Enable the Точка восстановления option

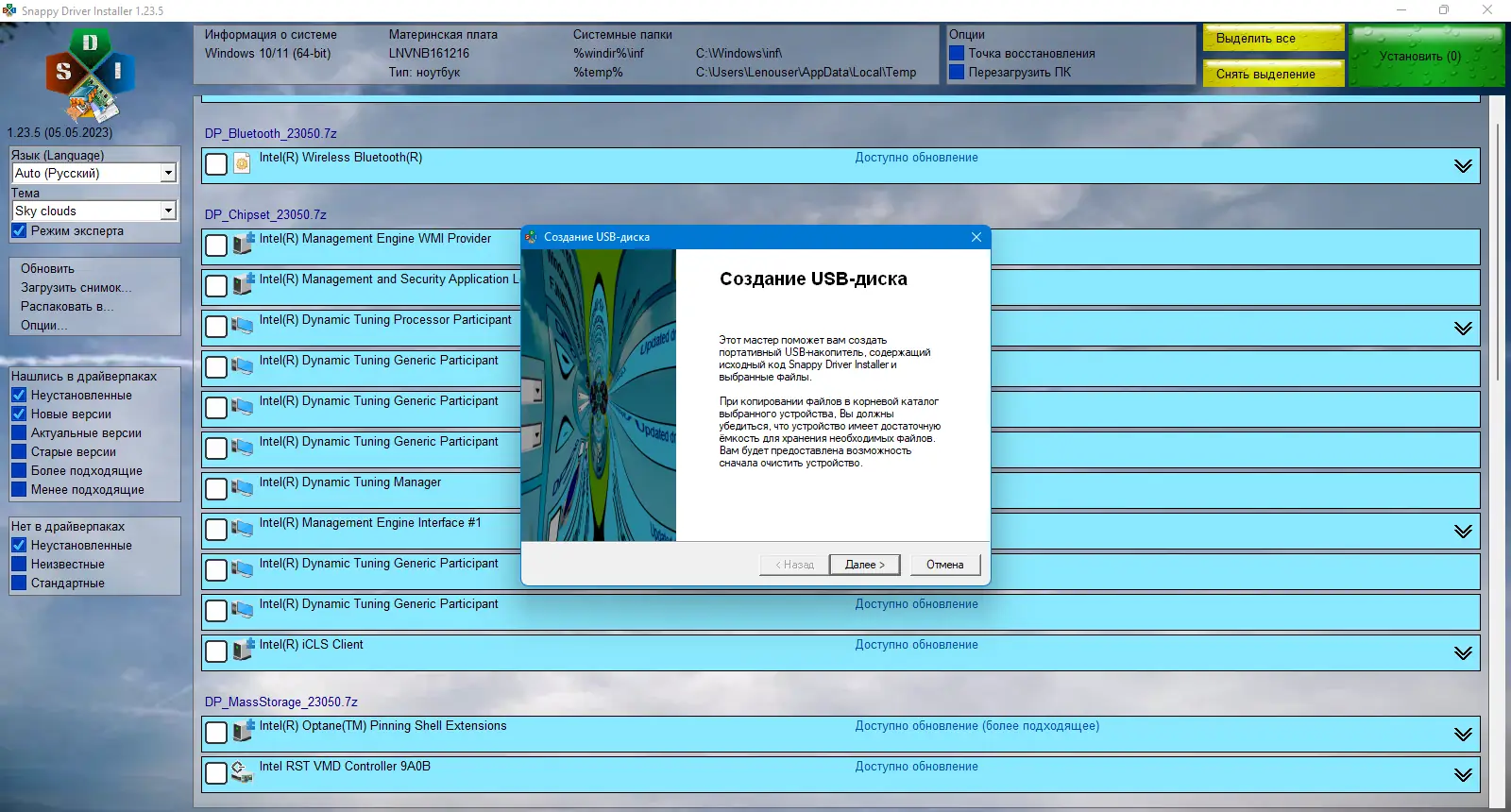[957, 54]
